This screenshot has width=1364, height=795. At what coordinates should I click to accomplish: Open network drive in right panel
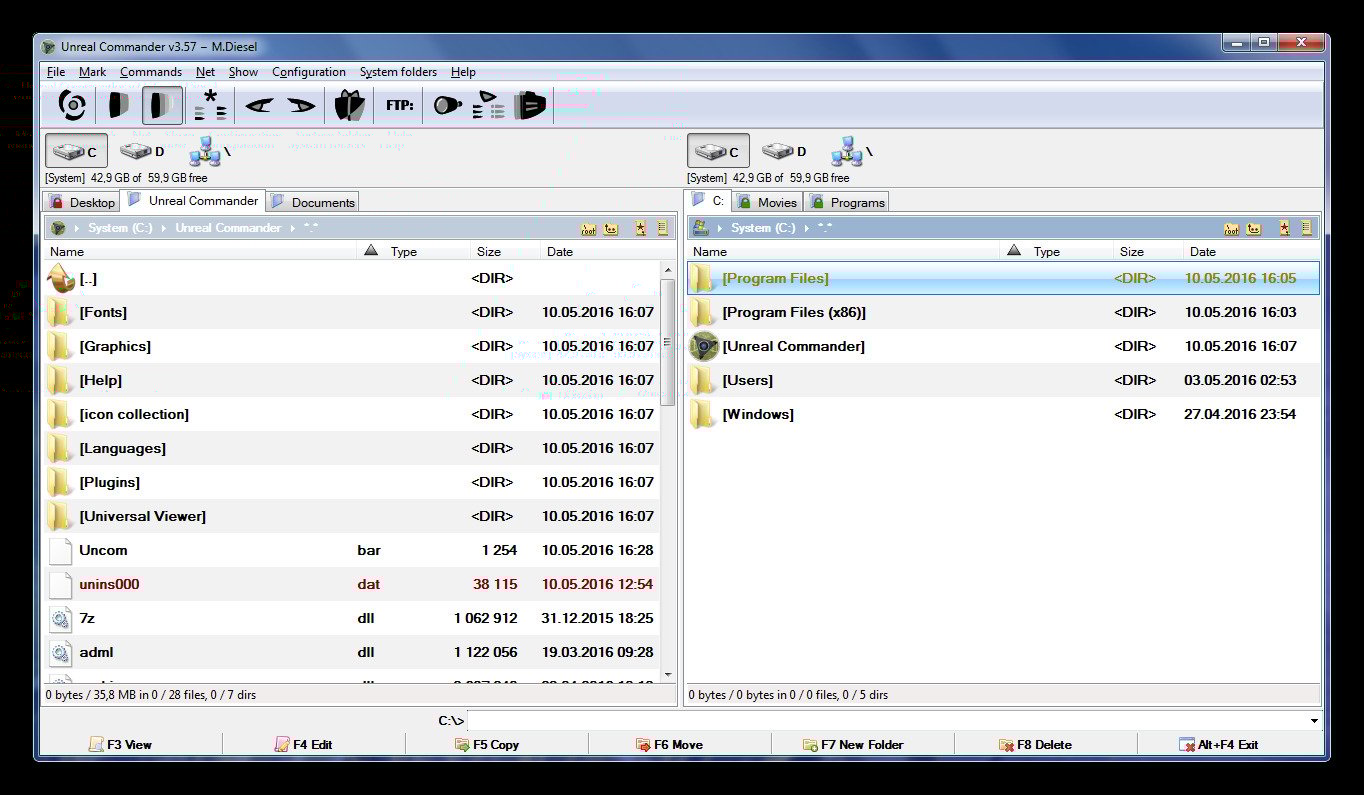tap(852, 151)
